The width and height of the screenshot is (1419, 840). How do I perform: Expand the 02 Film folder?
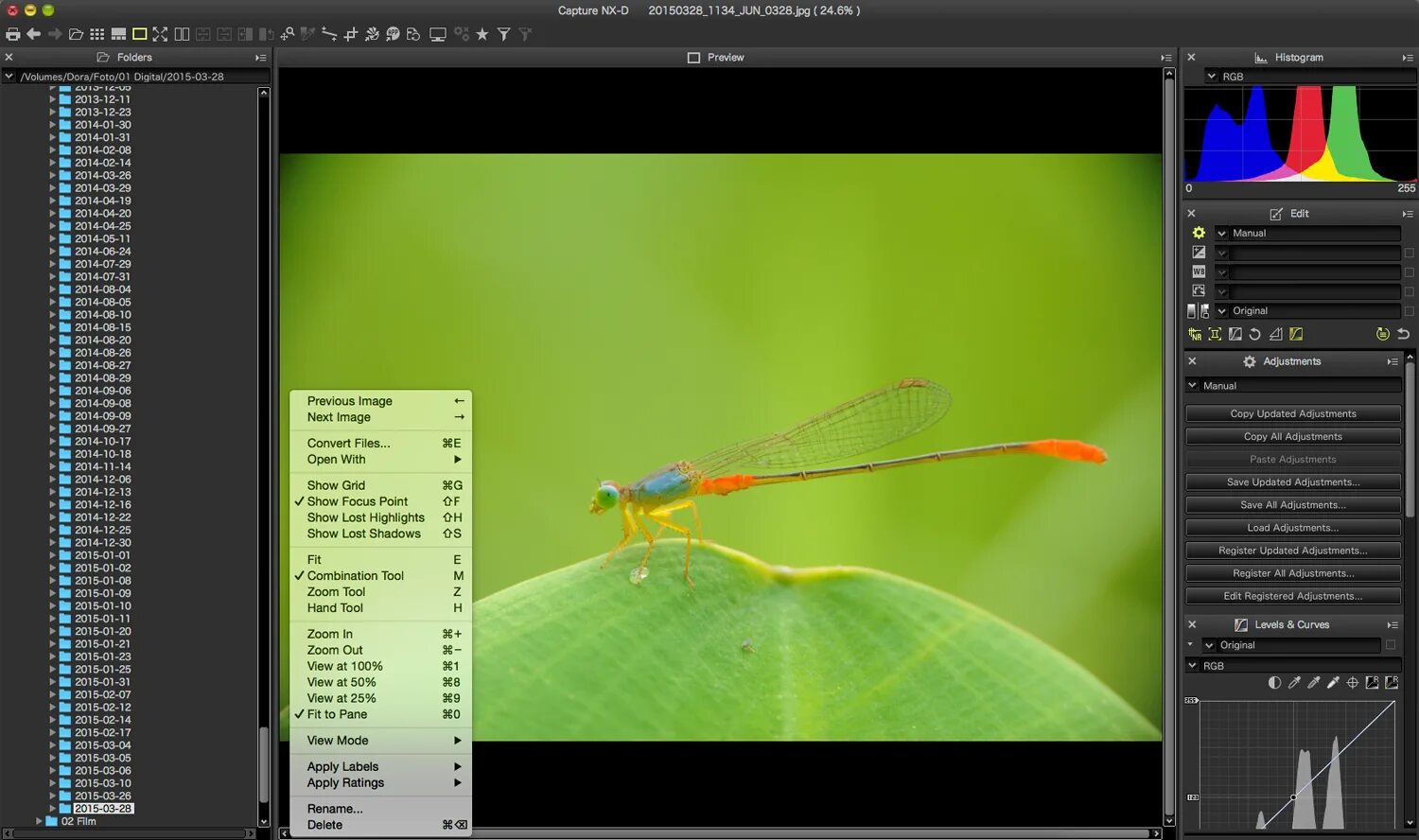coord(39,821)
